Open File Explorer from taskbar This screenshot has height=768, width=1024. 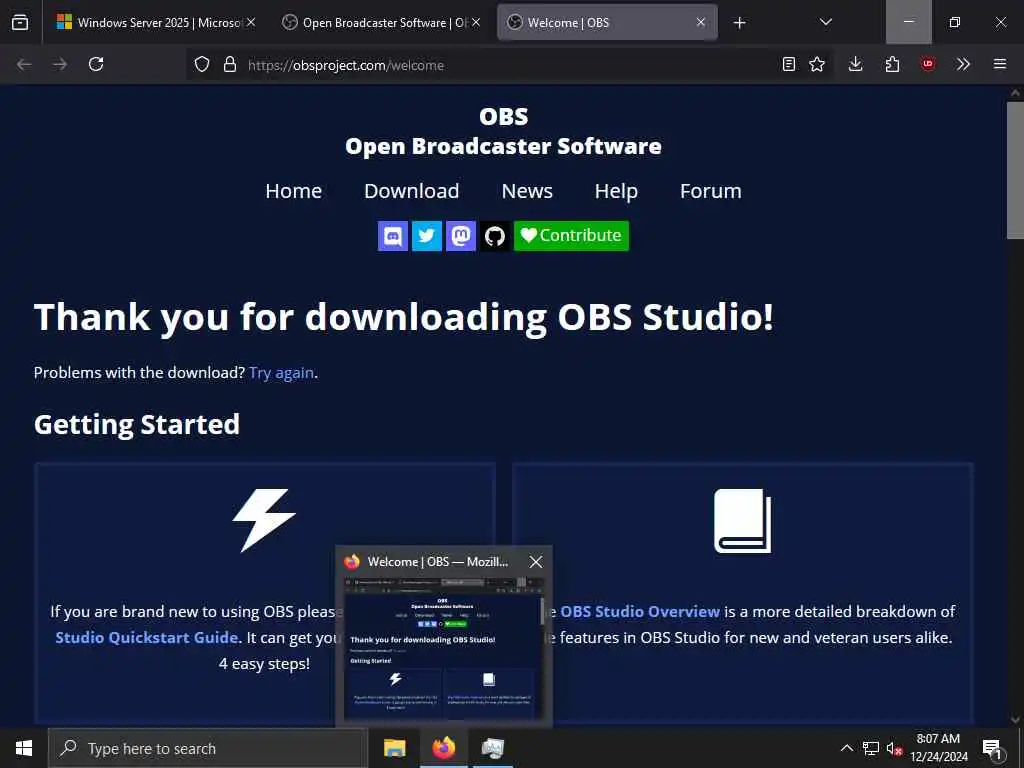394,748
